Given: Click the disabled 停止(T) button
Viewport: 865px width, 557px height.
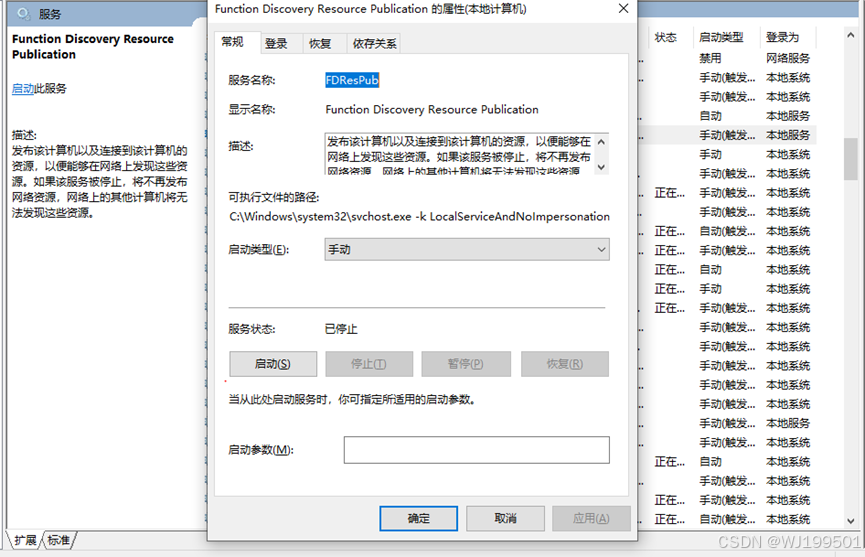Looking at the screenshot, I should point(369,364).
